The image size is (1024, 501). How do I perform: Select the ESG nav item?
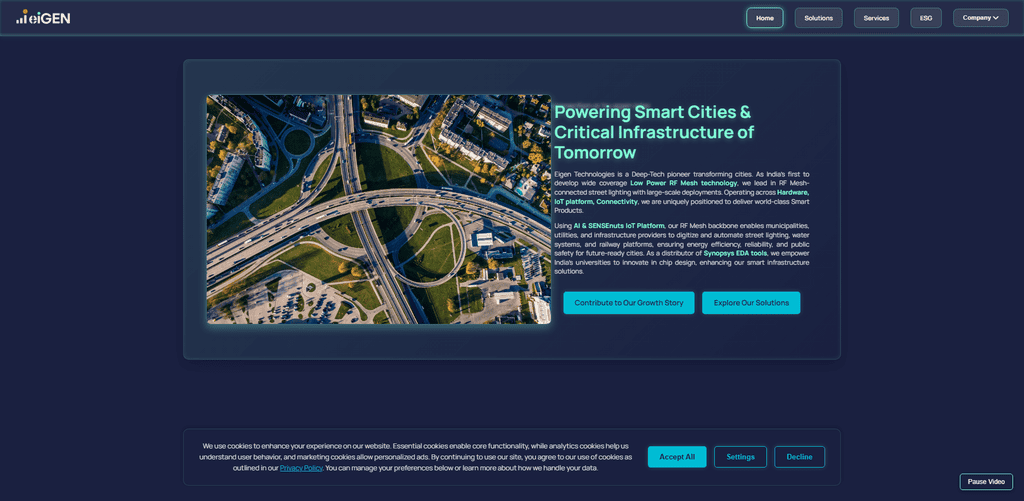[x=926, y=18]
